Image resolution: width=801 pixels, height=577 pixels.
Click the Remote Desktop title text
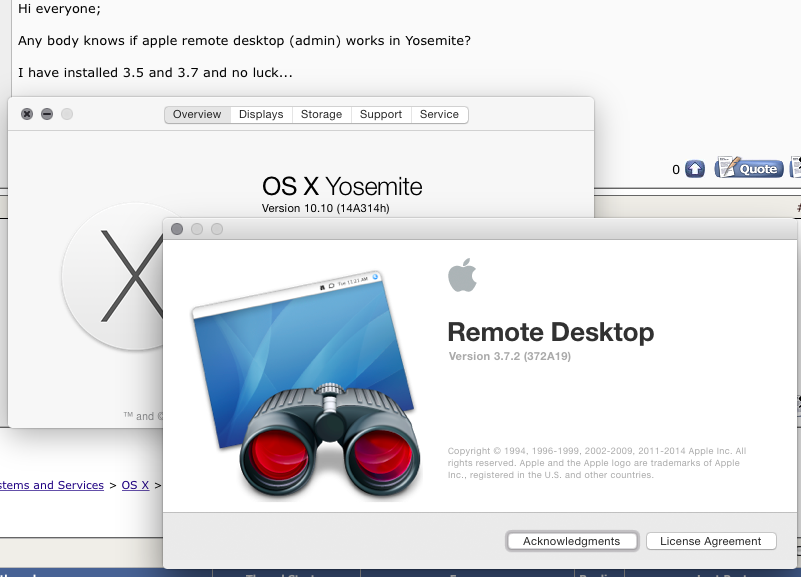coord(551,332)
